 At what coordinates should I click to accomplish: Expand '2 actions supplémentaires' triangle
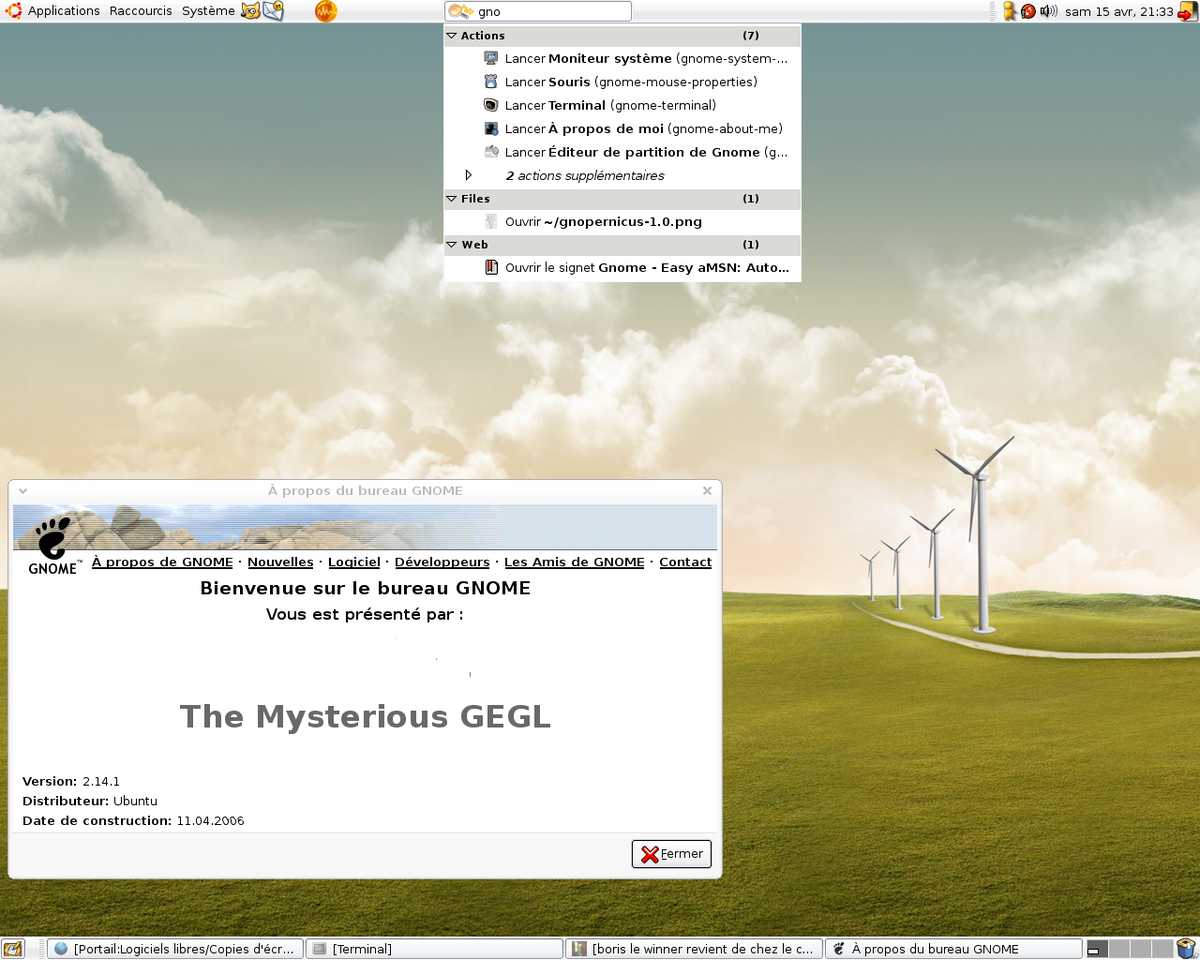[x=468, y=175]
